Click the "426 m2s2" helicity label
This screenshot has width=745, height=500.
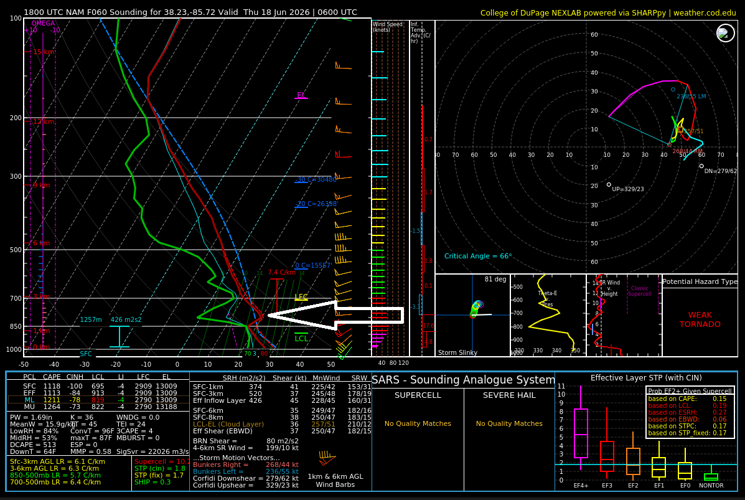126,319
